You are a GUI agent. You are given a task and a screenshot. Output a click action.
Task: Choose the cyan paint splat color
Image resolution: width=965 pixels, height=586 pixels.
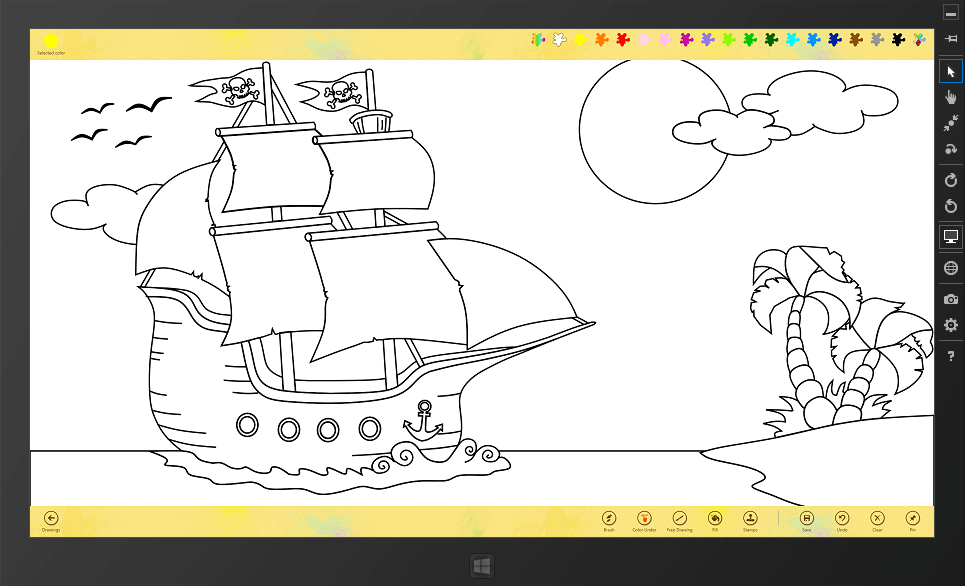coord(792,40)
